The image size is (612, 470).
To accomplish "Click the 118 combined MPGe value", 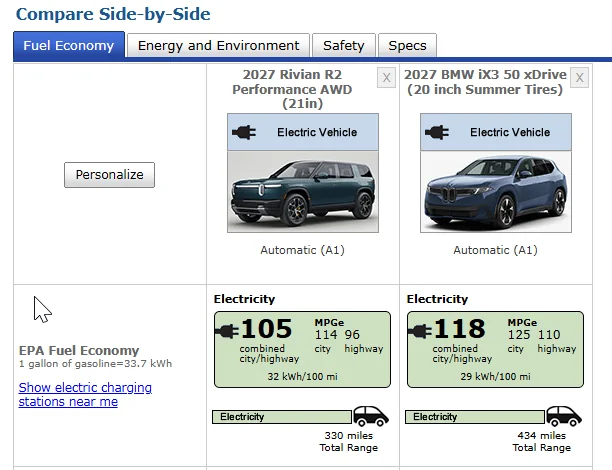I will (x=459, y=329).
